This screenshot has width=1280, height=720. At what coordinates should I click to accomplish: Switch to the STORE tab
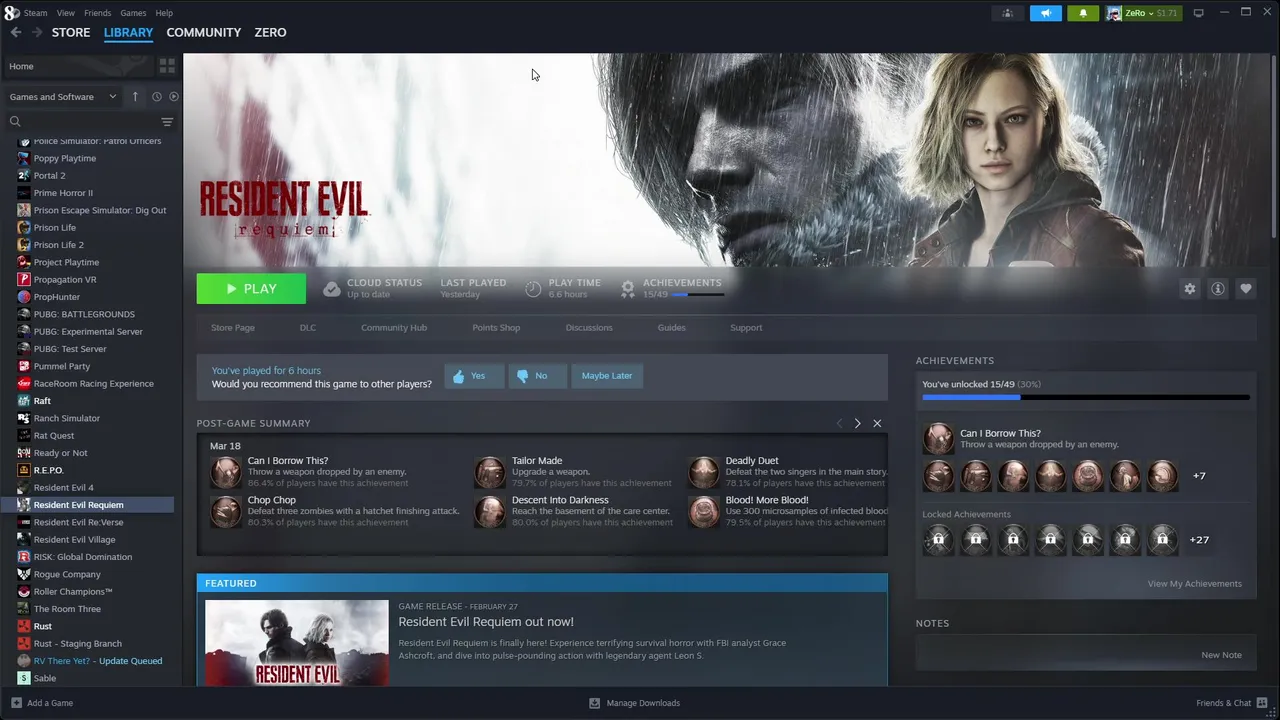coord(71,32)
